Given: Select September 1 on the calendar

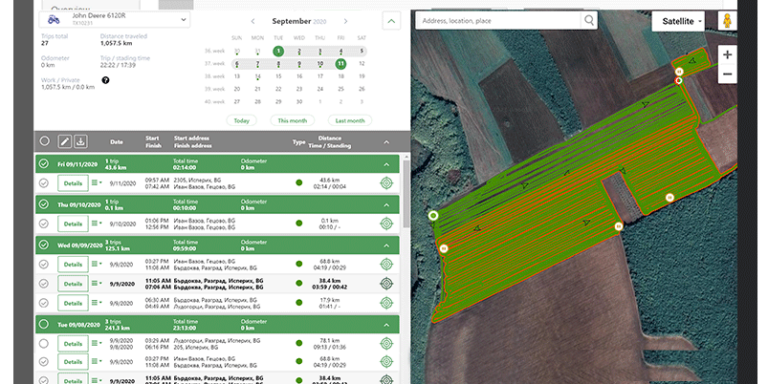Looking at the screenshot, I should click(278, 51).
